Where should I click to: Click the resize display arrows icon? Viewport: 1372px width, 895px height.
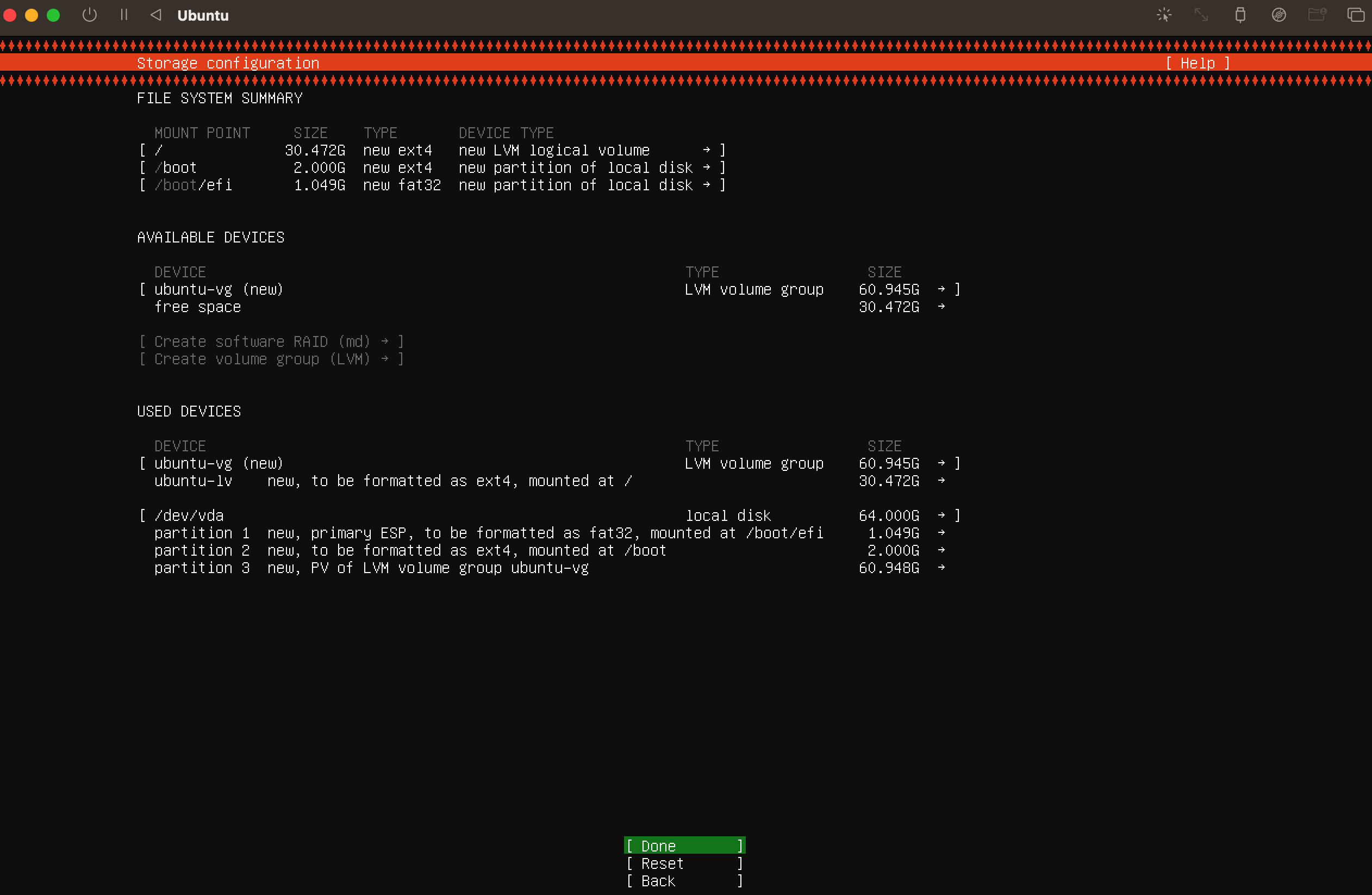pyautogui.click(x=1201, y=15)
